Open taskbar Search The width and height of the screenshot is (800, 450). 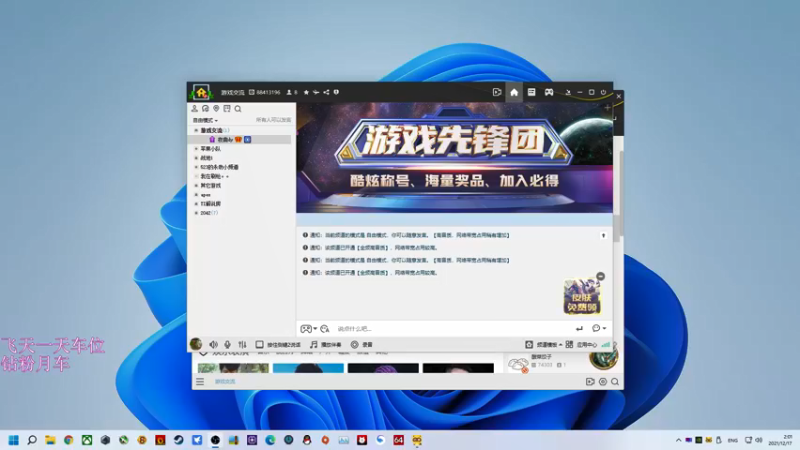click(32, 440)
